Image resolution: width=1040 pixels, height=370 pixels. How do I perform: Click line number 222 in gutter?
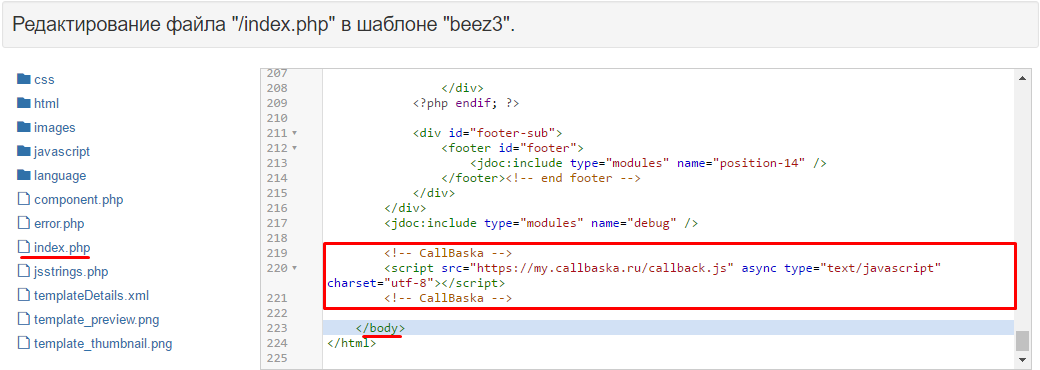tap(277, 314)
